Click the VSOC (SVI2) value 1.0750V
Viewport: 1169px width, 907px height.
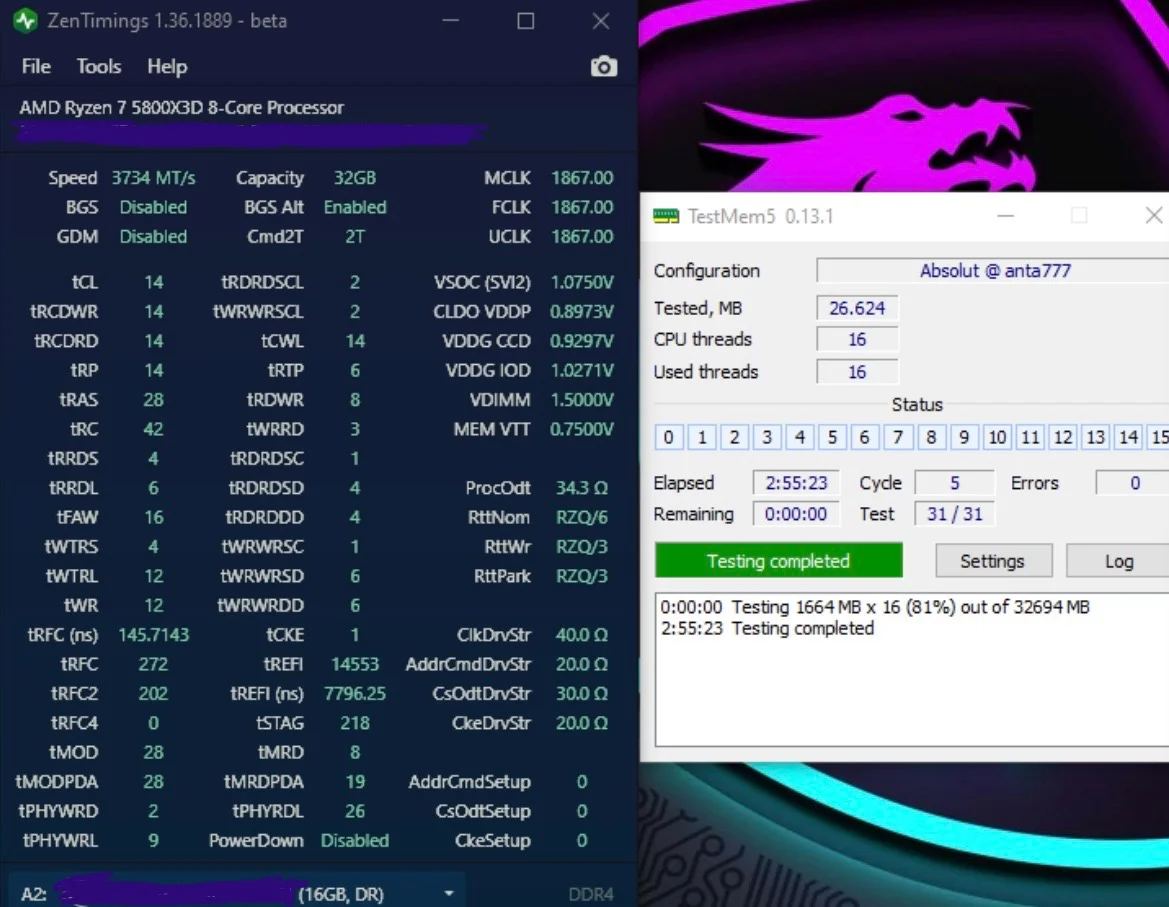[582, 282]
